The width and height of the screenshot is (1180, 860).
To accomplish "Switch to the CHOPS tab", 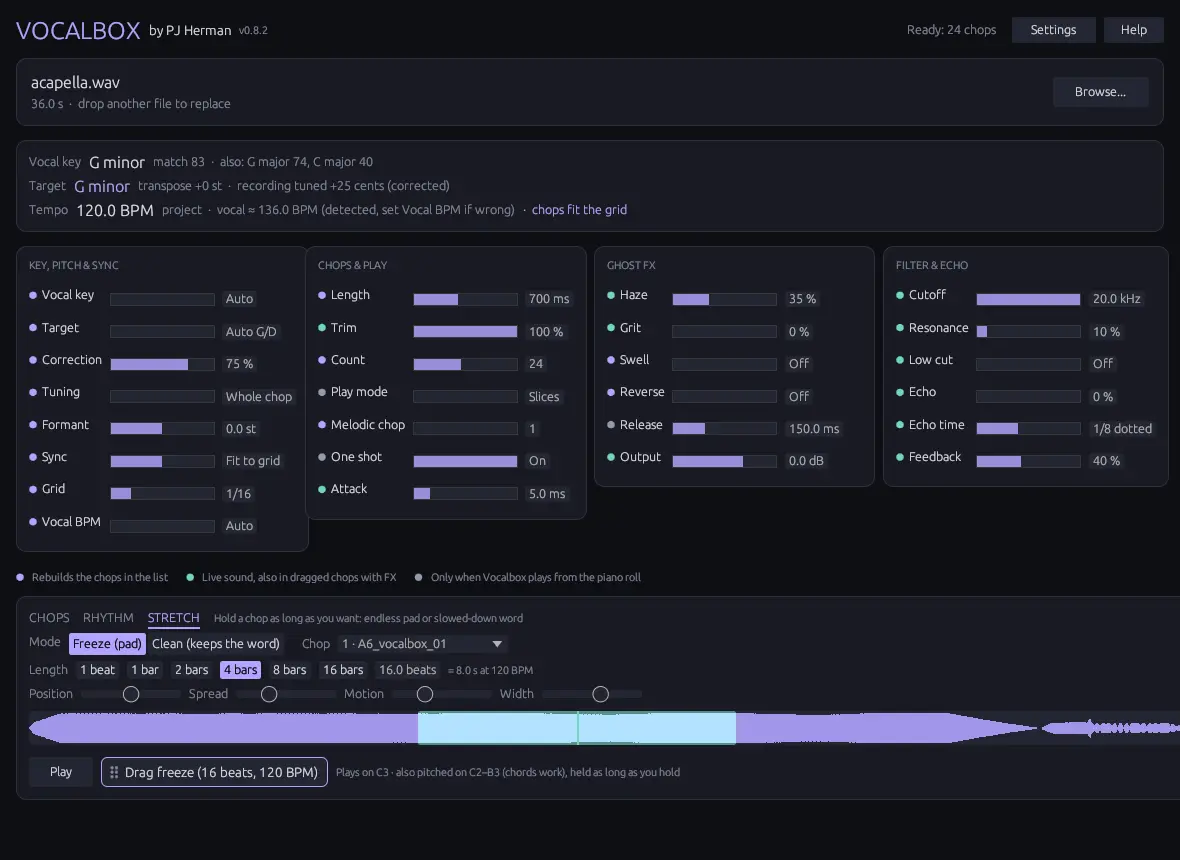I will coord(49,618).
